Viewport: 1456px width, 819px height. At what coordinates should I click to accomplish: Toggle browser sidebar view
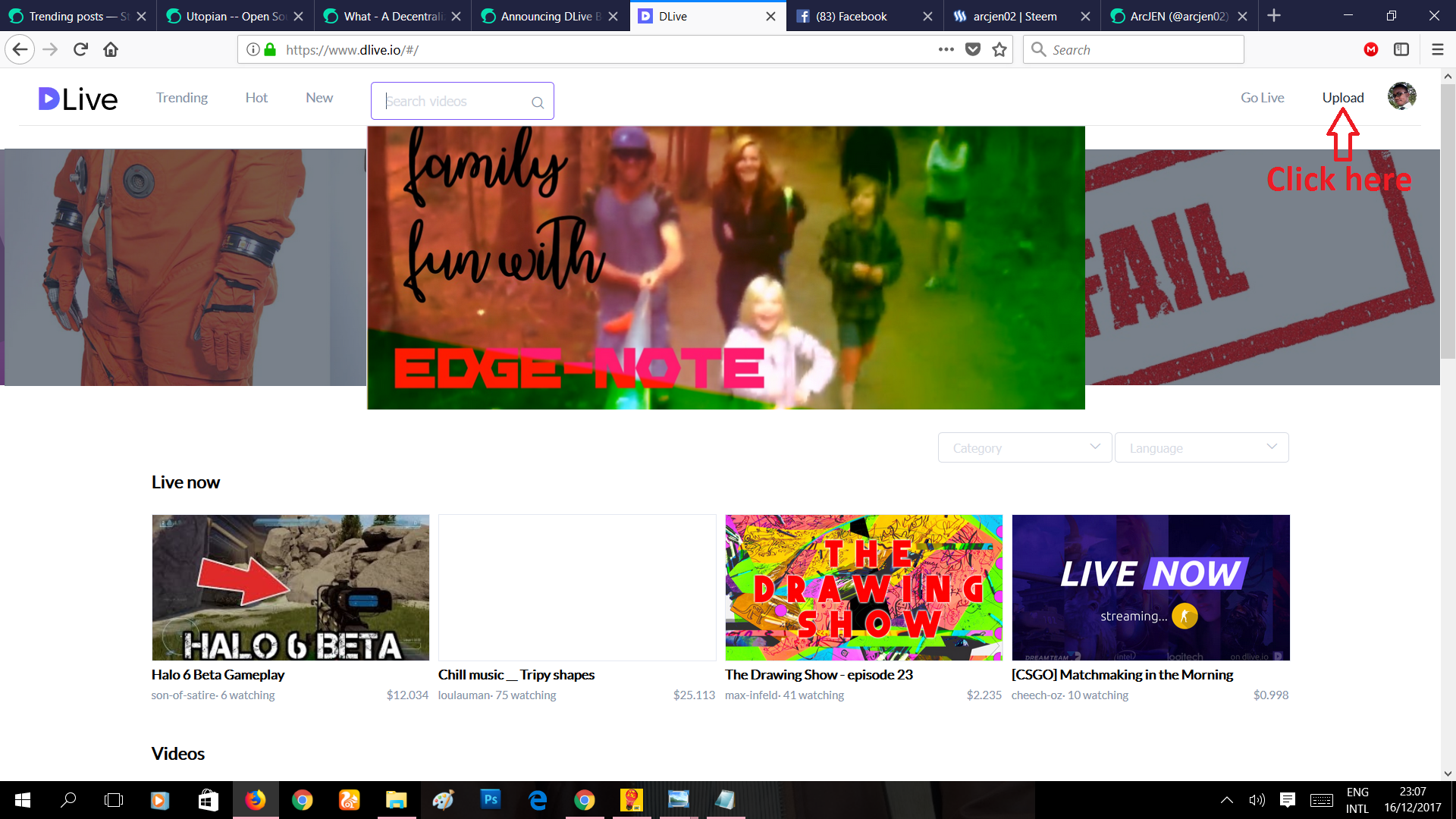tap(1401, 49)
